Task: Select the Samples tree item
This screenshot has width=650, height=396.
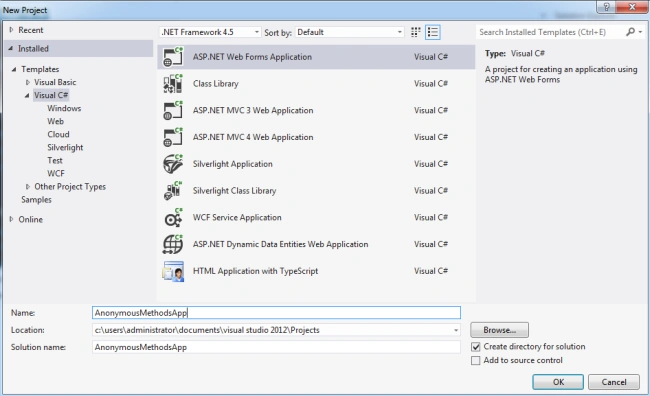Action: point(36,199)
